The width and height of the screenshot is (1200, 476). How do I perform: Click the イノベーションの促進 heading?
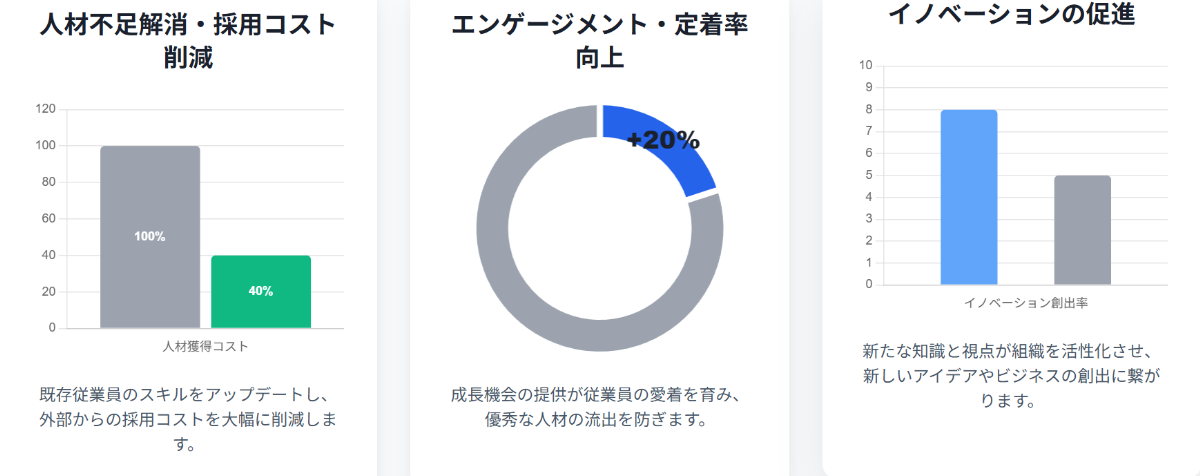(1011, 14)
